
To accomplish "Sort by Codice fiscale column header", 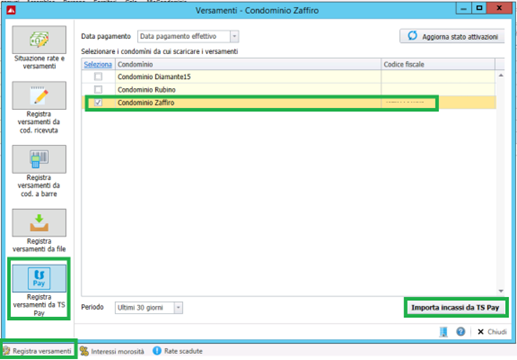I will [x=438, y=64].
